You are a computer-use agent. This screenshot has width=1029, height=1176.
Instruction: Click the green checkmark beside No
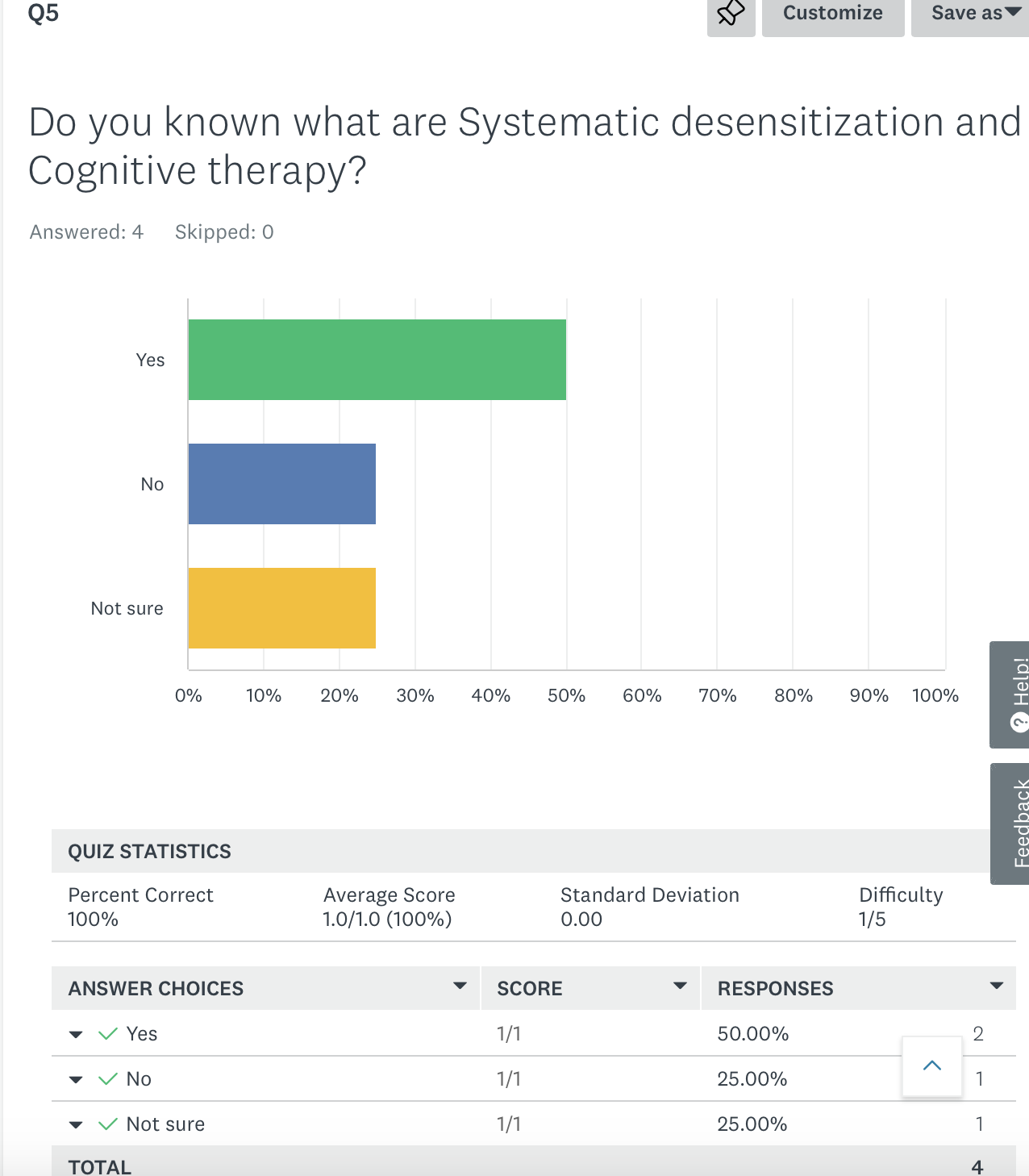[x=108, y=1079]
